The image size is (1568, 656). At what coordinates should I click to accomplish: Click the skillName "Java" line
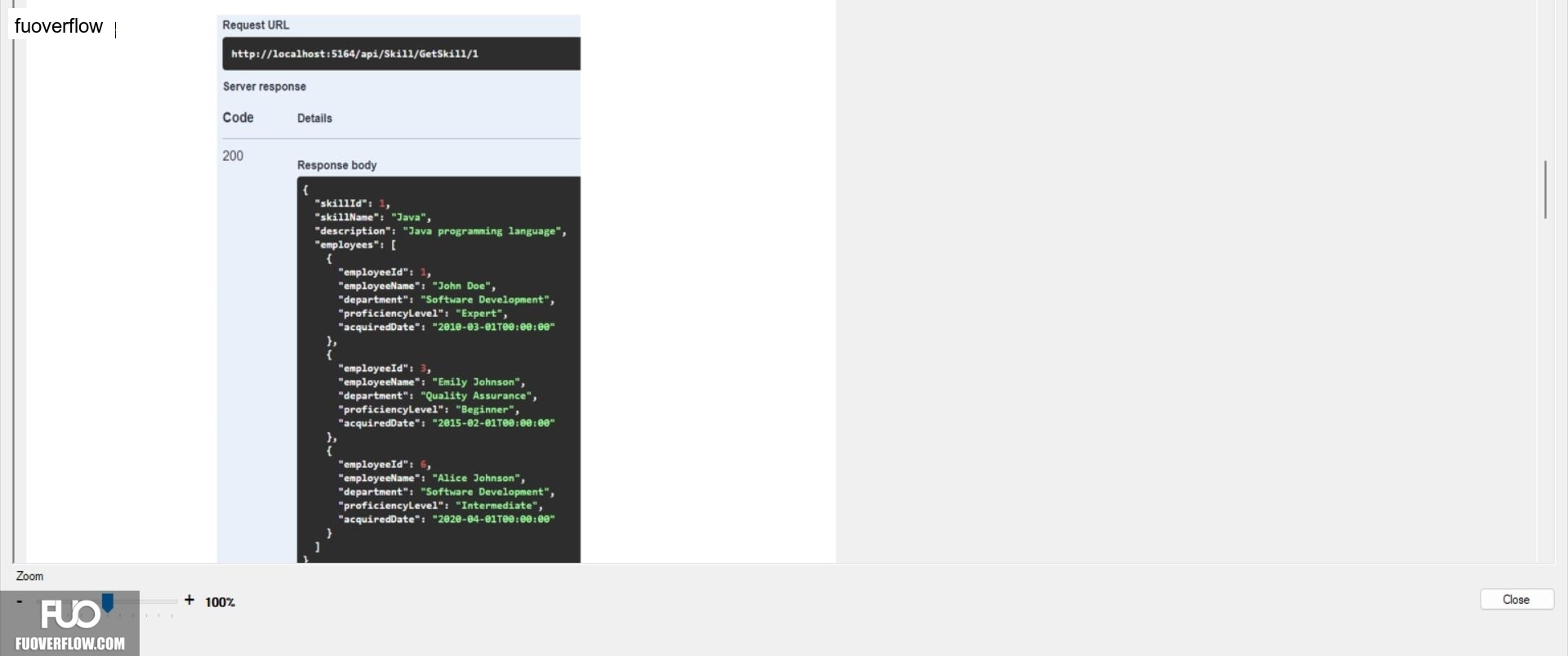click(x=372, y=217)
